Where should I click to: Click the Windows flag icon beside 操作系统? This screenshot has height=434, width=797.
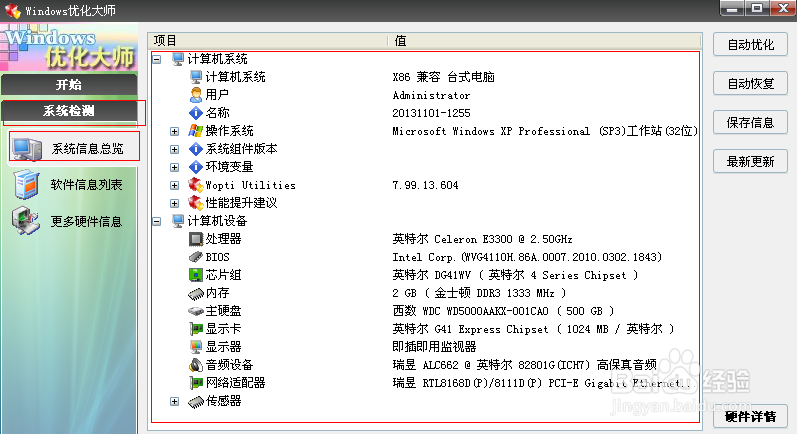point(196,131)
